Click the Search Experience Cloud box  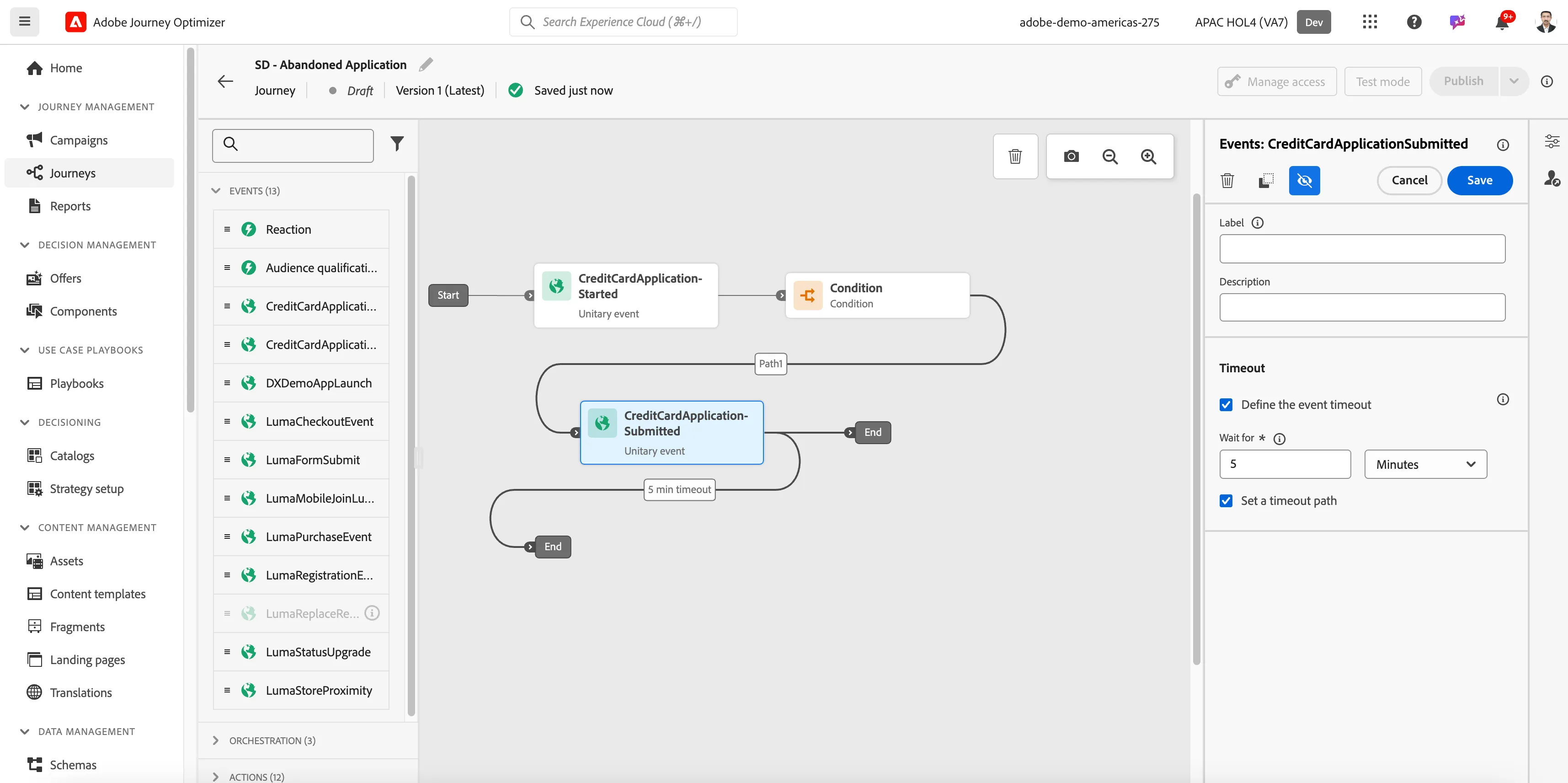[x=623, y=22]
